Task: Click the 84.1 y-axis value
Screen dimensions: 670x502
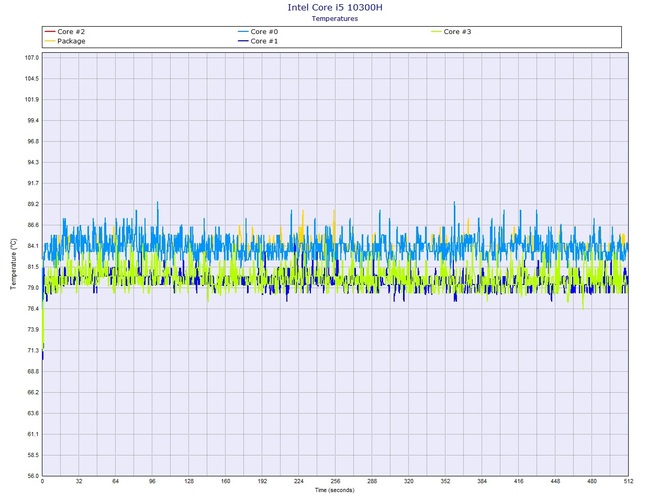Action: click(x=33, y=246)
